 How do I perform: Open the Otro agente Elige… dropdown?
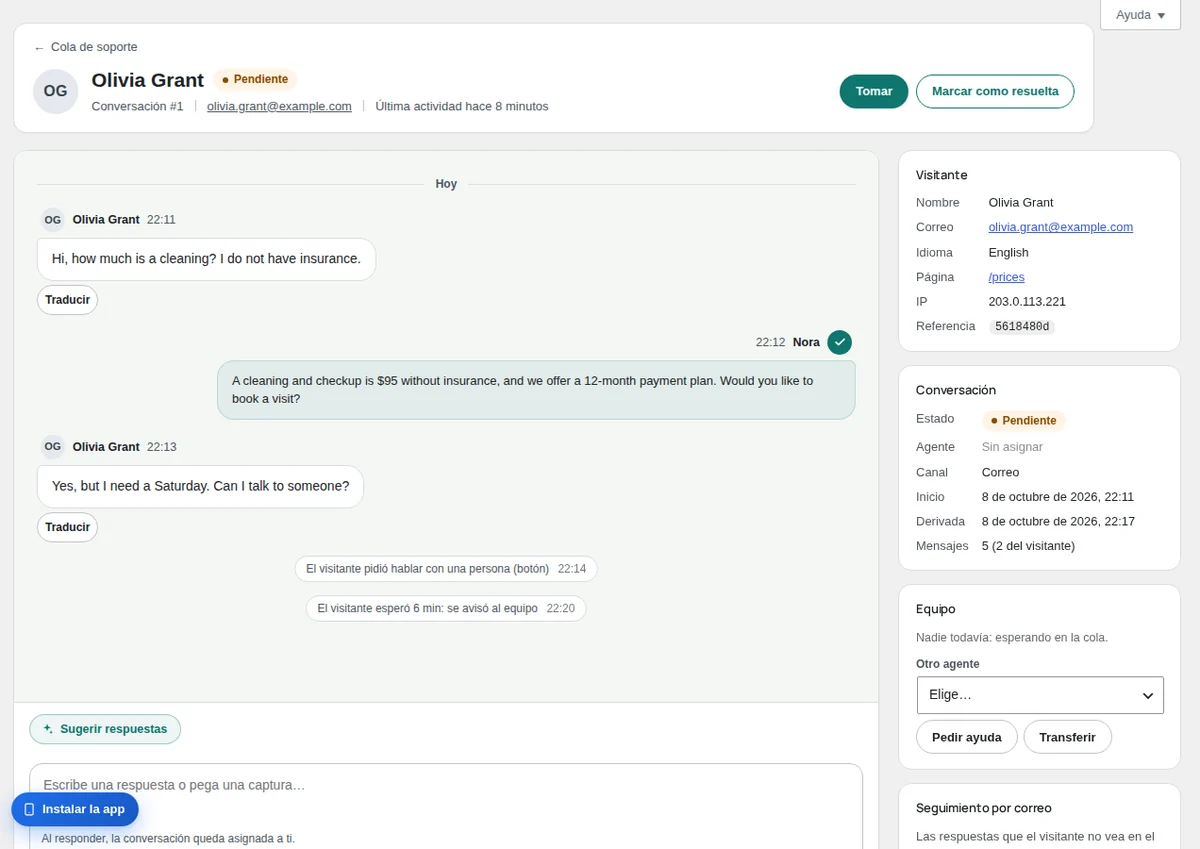(1040, 695)
